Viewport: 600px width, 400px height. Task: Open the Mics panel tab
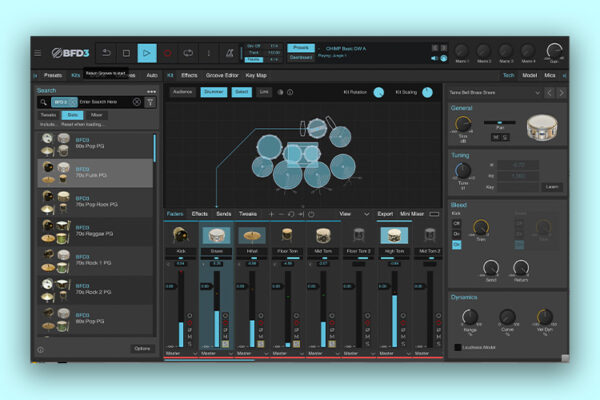[x=550, y=75]
